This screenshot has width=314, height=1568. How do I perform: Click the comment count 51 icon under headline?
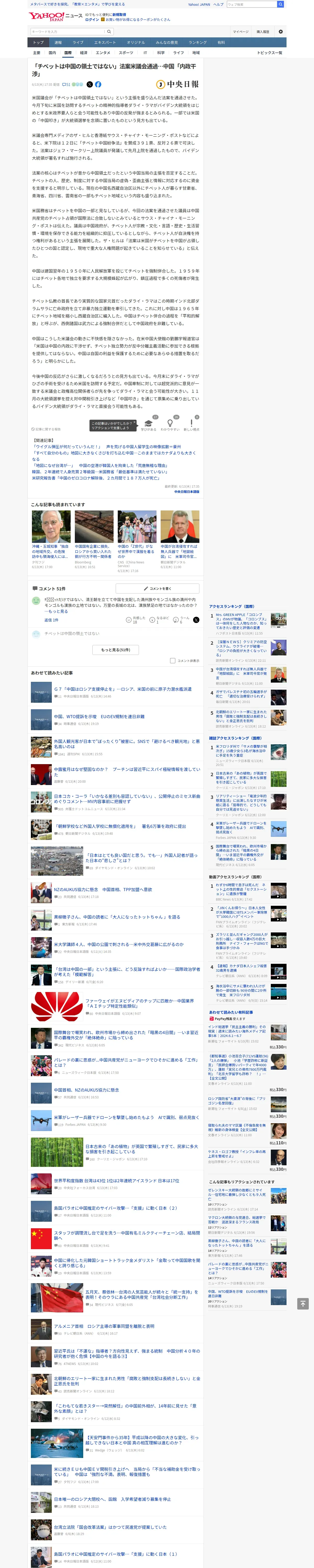(x=66, y=85)
